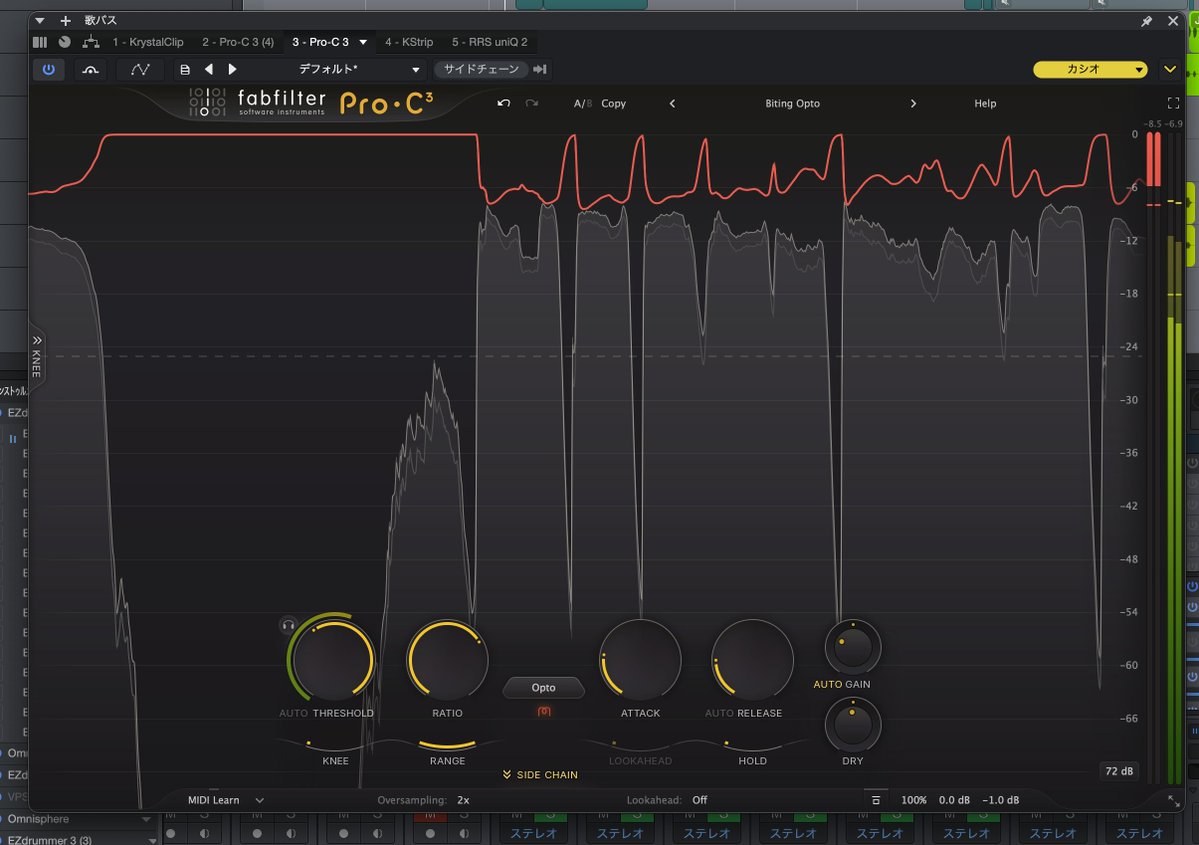Click the RANGE slider
Image resolution: width=1199 pixels, height=845 pixels.
[x=447, y=744]
